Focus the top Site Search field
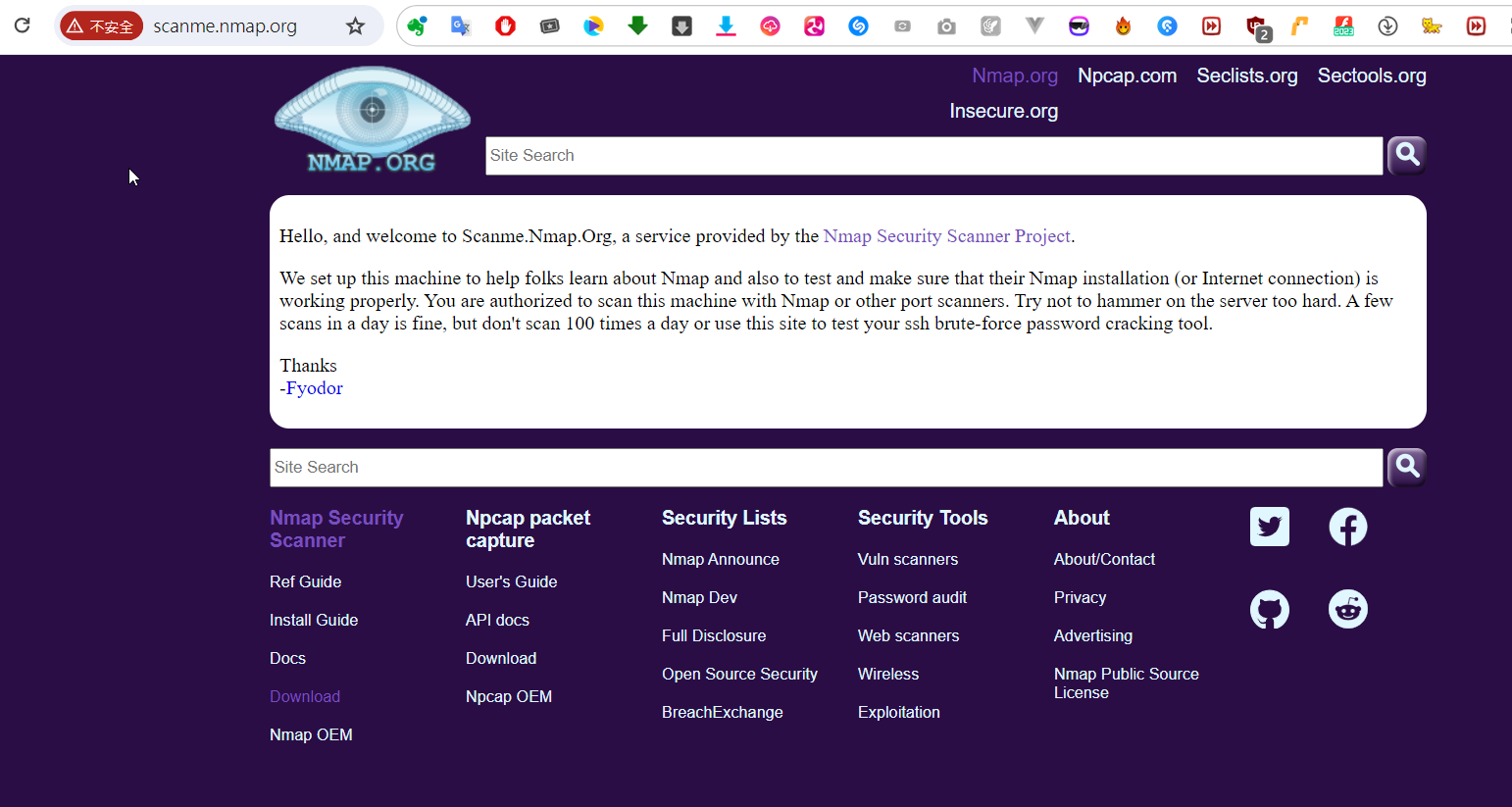1512x807 pixels. tap(934, 156)
